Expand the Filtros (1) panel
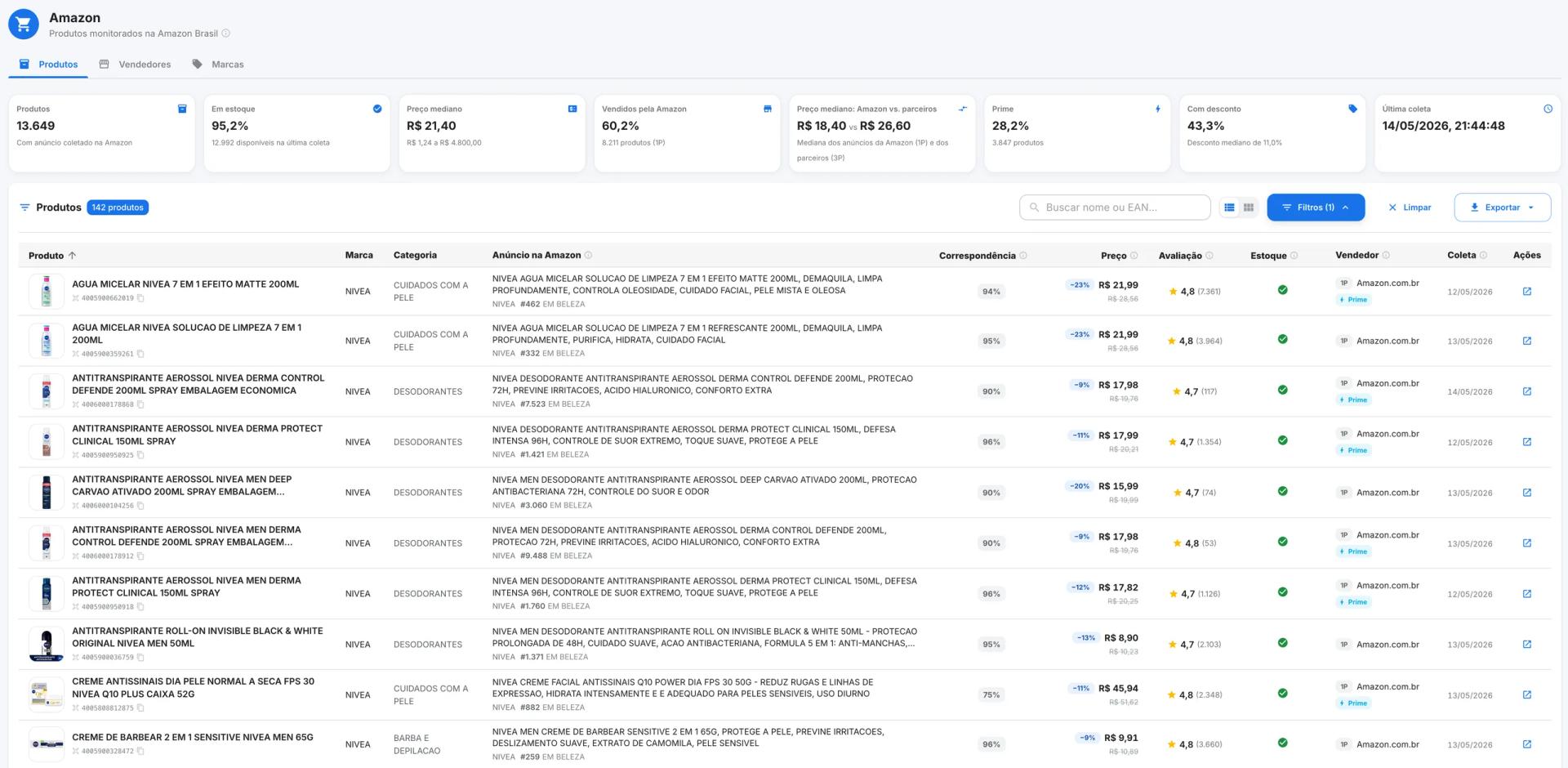 pos(1316,208)
